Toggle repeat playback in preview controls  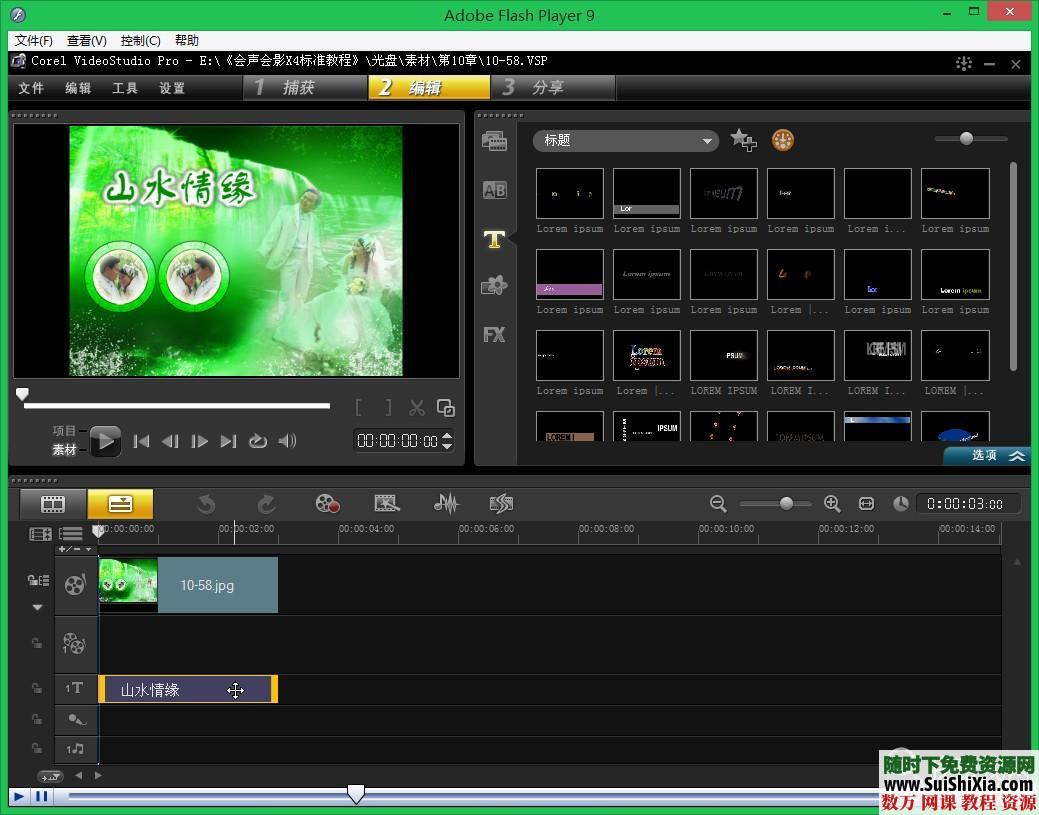pos(258,441)
